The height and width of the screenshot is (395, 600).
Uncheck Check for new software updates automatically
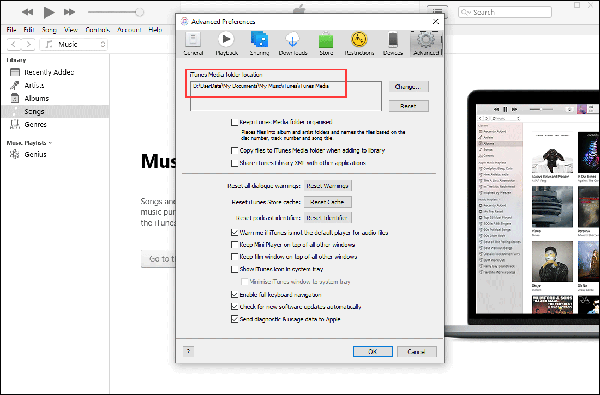pos(234,307)
